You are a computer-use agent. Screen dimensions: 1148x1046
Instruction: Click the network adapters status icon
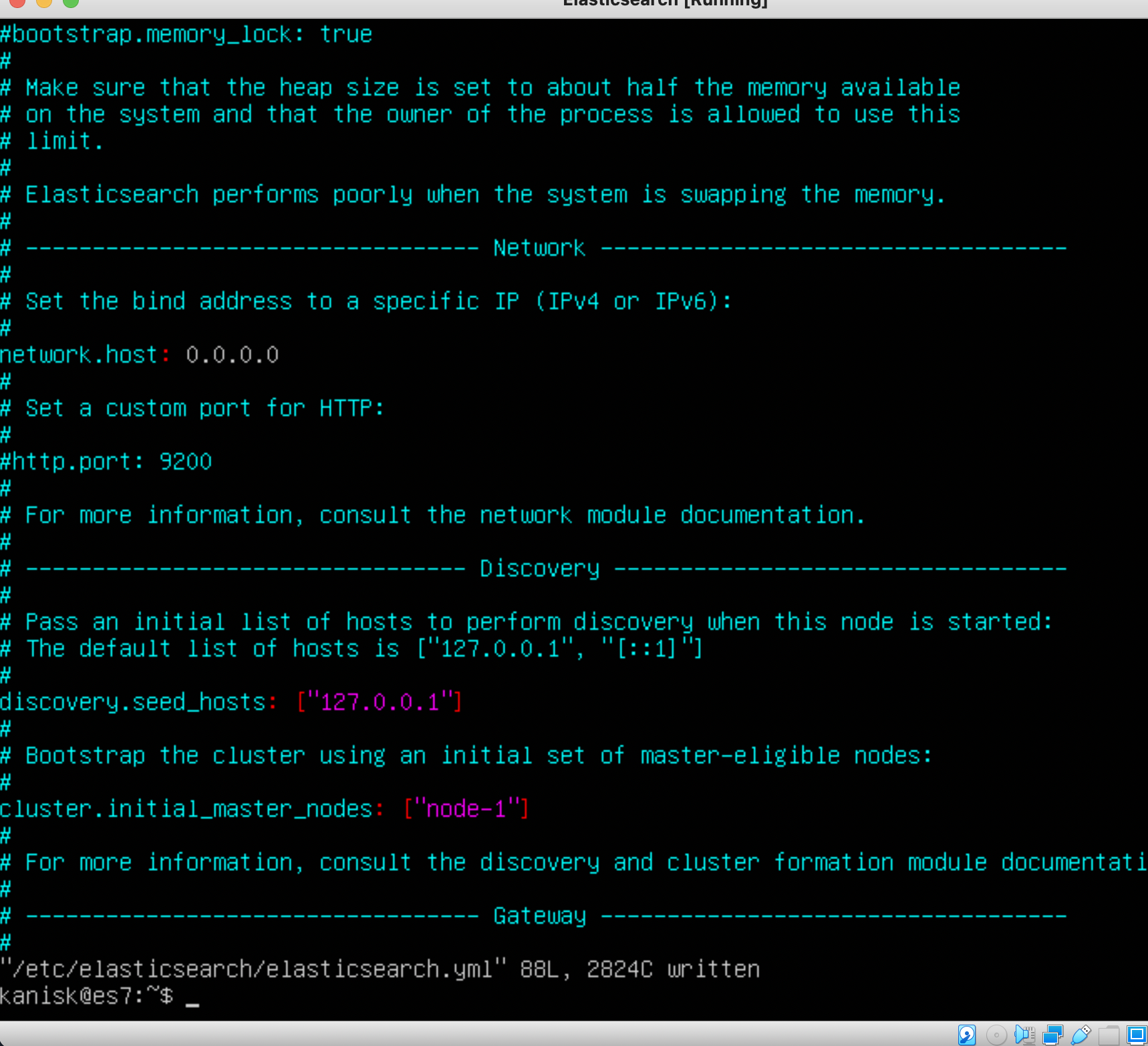coord(1052,1034)
